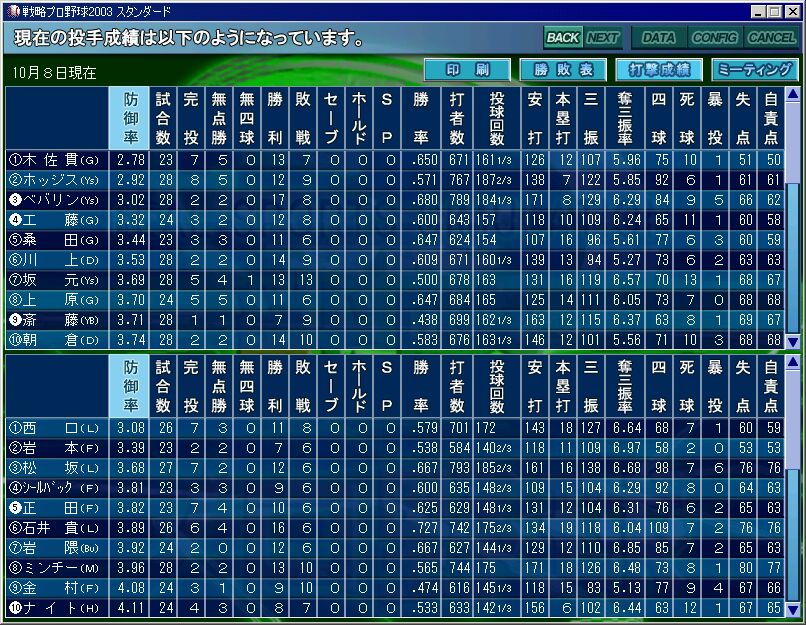Select pitcher 松坂(L) row
Screen dimensions: 806x625
[x=395, y=468]
